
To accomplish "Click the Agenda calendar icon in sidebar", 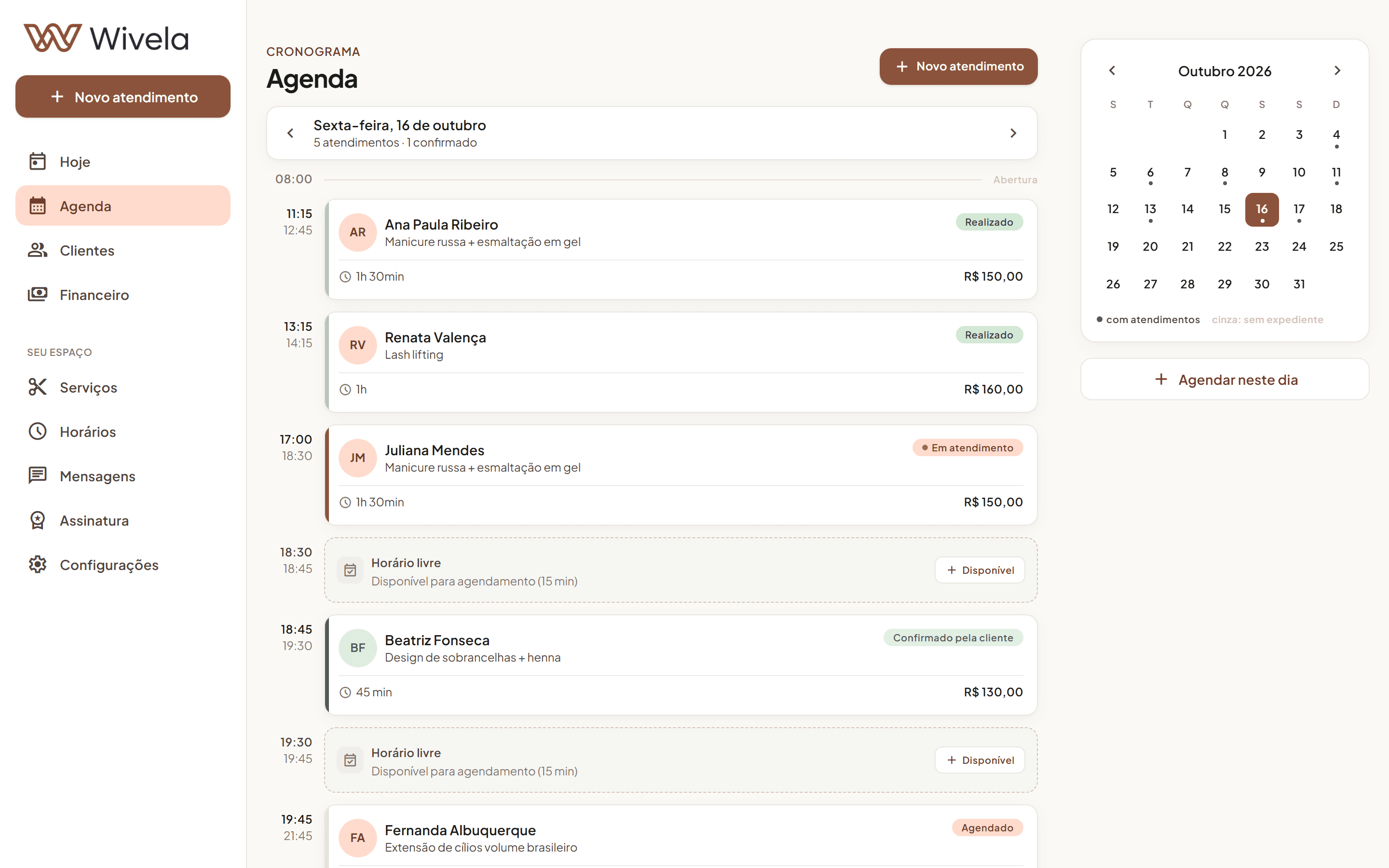I will pyautogui.click(x=38, y=205).
